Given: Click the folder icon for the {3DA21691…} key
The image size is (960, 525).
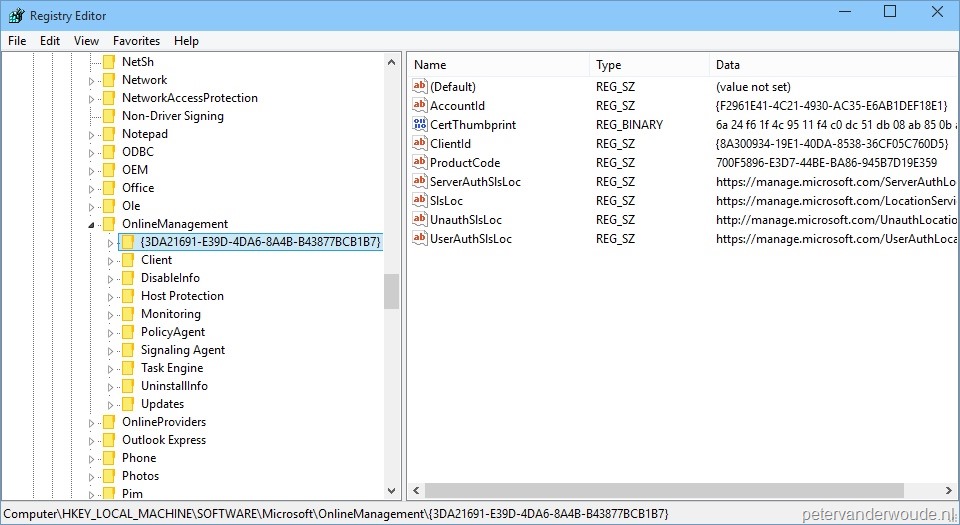Looking at the screenshot, I should click(128, 242).
